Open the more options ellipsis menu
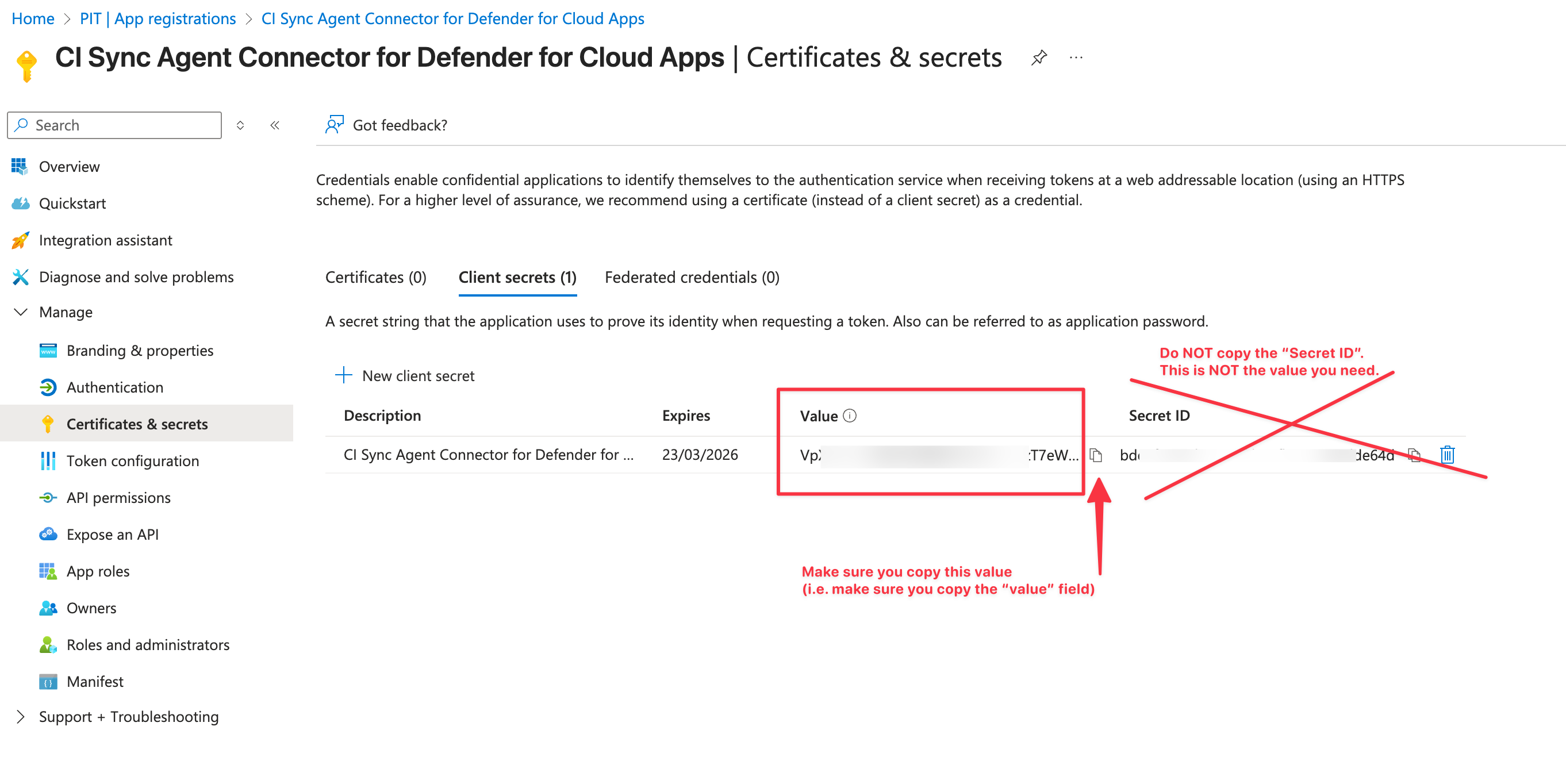The image size is (1566, 784). [x=1076, y=57]
